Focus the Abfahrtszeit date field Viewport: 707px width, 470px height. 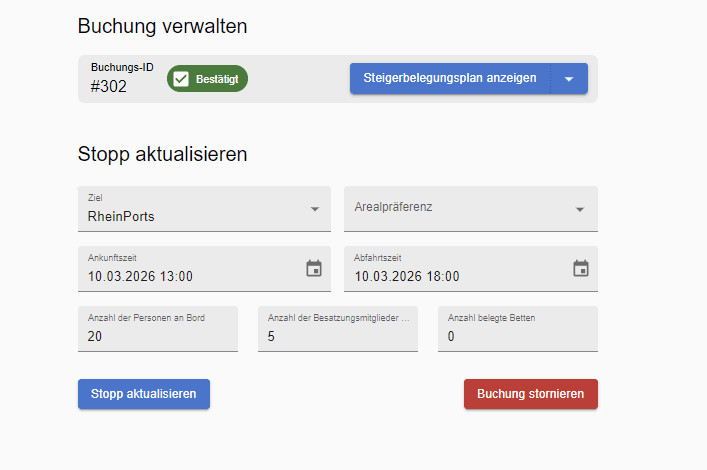(x=471, y=269)
